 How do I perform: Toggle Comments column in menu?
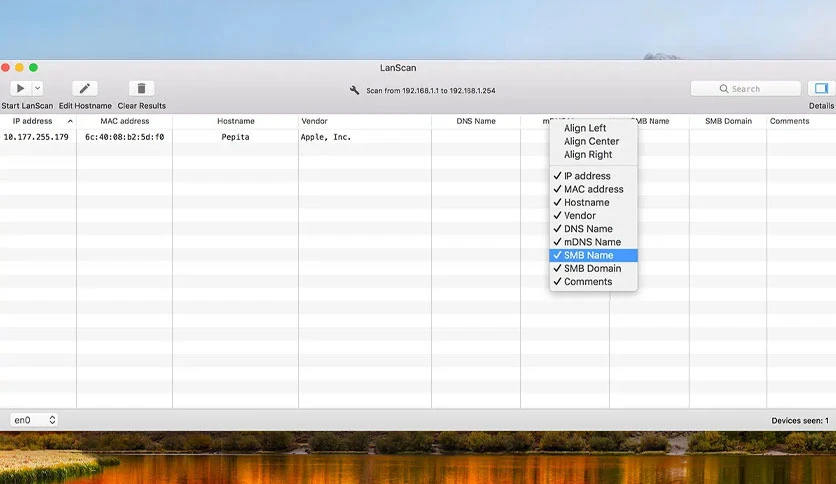pyautogui.click(x=593, y=281)
